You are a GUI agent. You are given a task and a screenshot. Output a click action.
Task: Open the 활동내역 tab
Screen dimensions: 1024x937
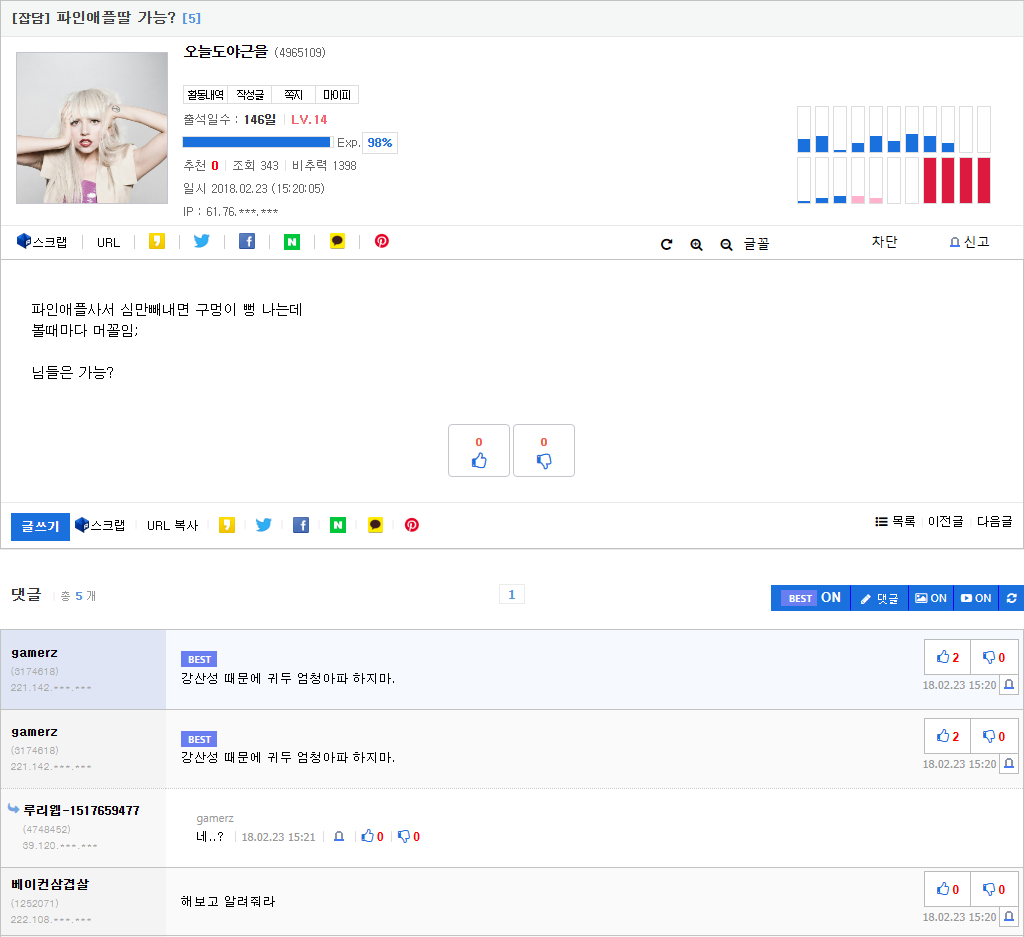[206, 95]
